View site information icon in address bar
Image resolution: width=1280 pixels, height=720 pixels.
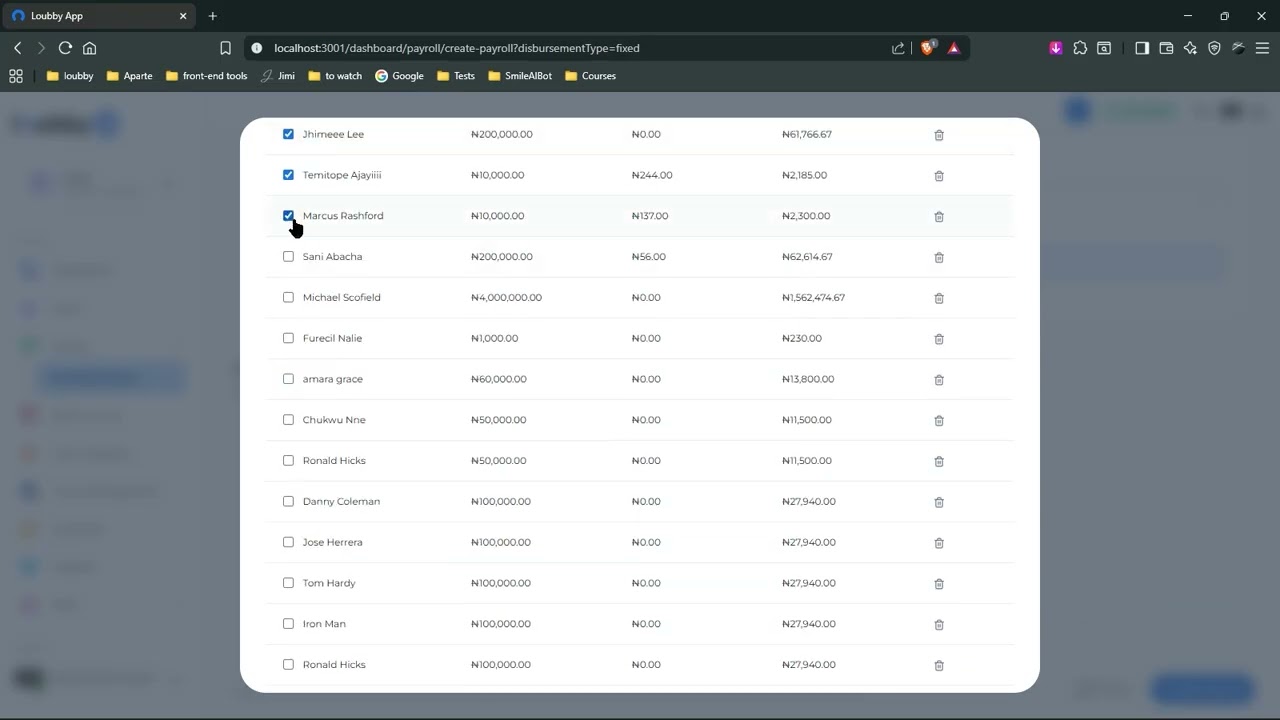point(256,48)
